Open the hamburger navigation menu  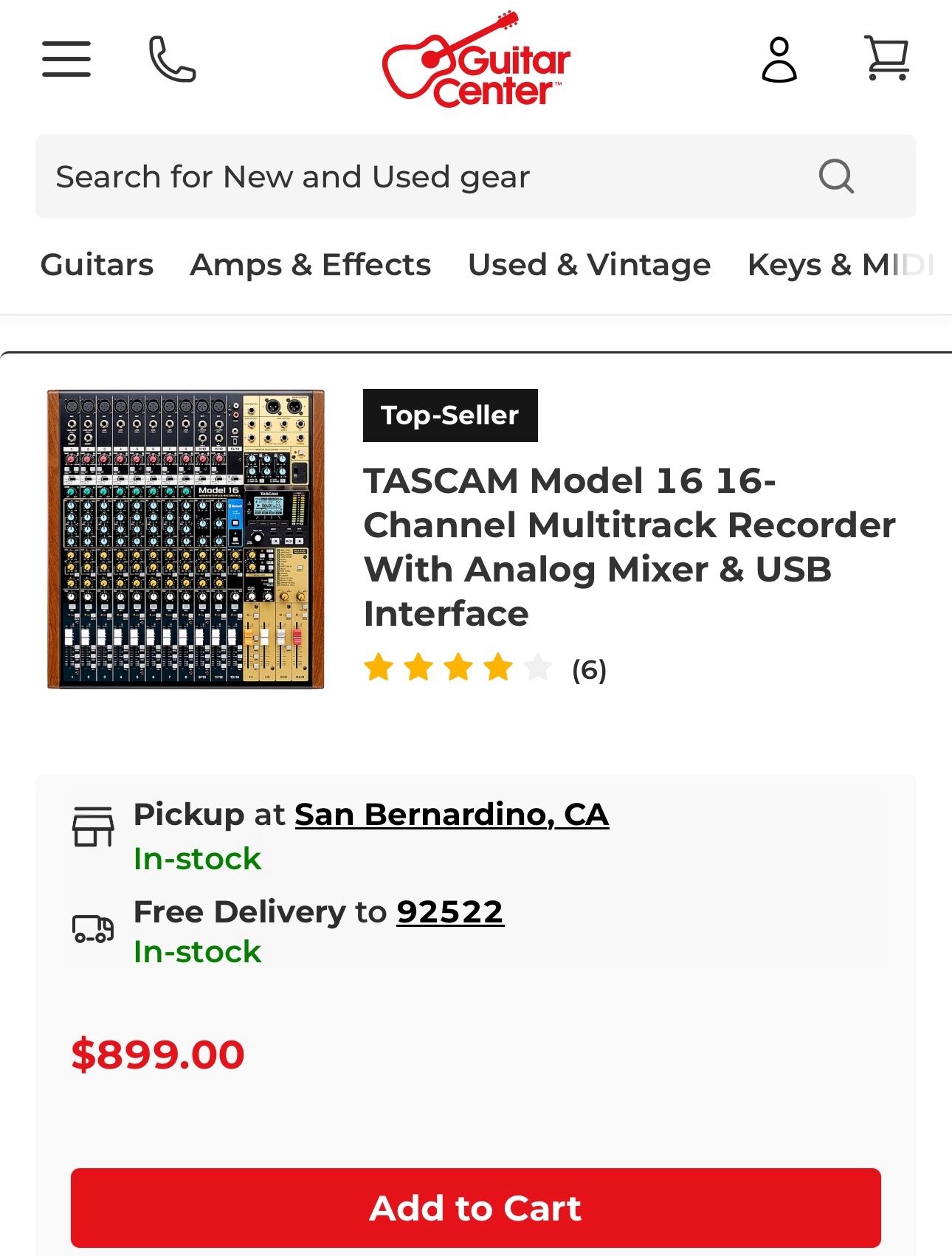coord(66,59)
